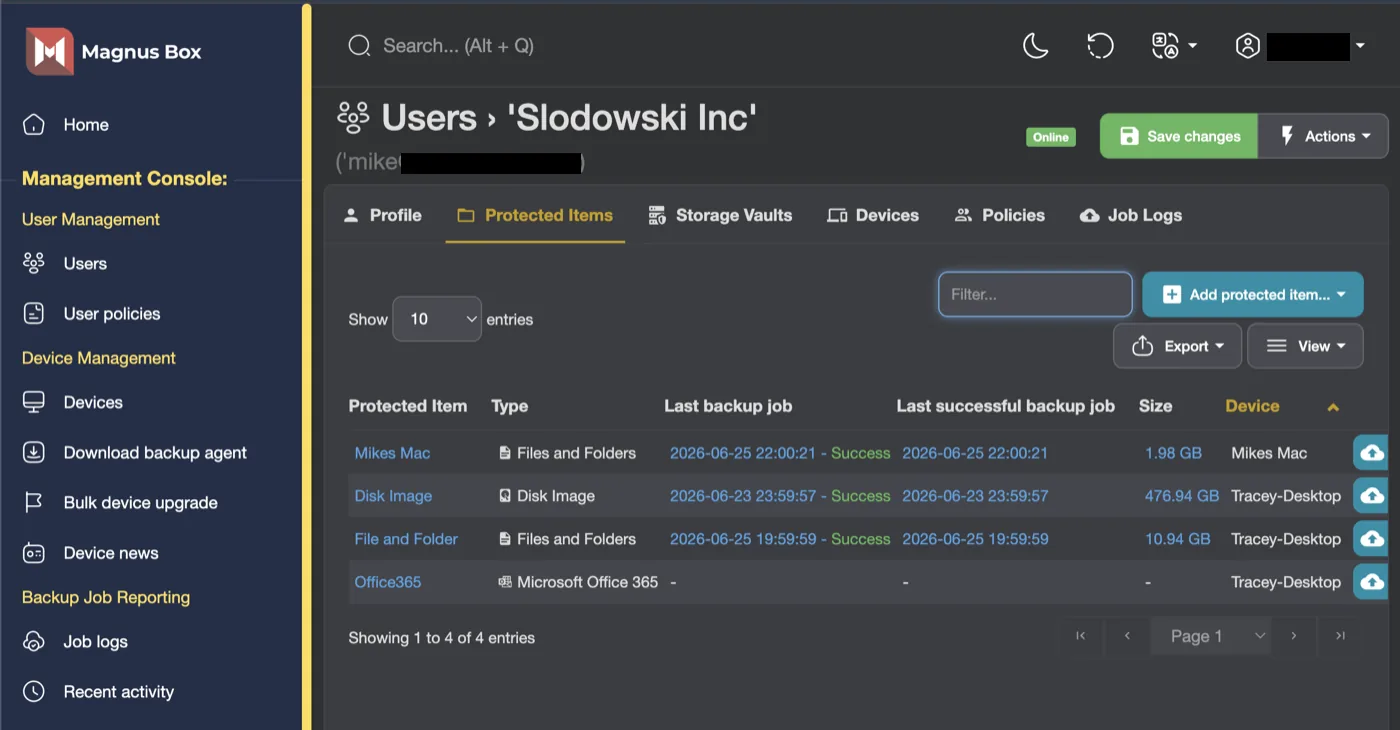Click Save changes button

coord(1179,136)
